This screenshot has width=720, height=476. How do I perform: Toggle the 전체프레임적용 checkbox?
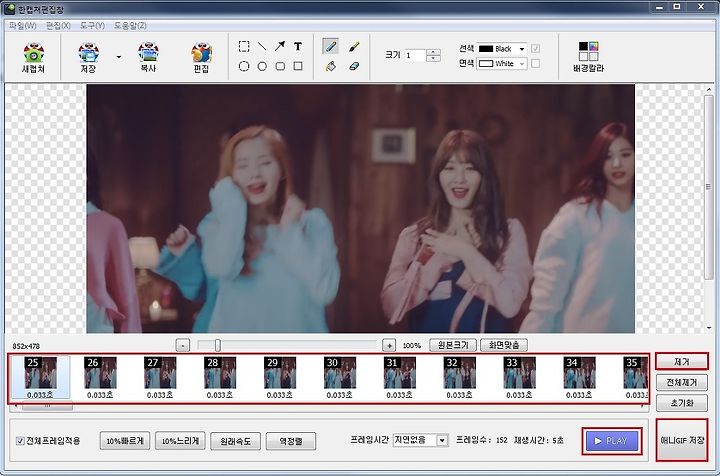click(20, 441)
